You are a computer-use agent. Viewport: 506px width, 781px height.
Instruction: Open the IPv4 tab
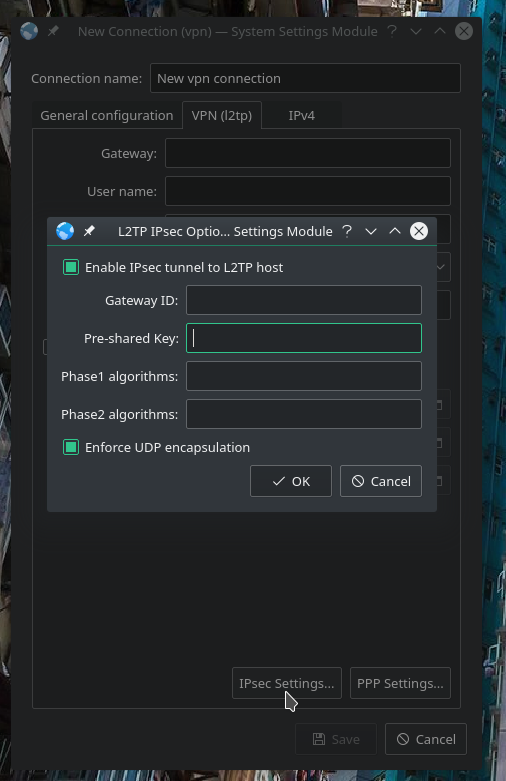pyautogui.click(x=302, y=116)
